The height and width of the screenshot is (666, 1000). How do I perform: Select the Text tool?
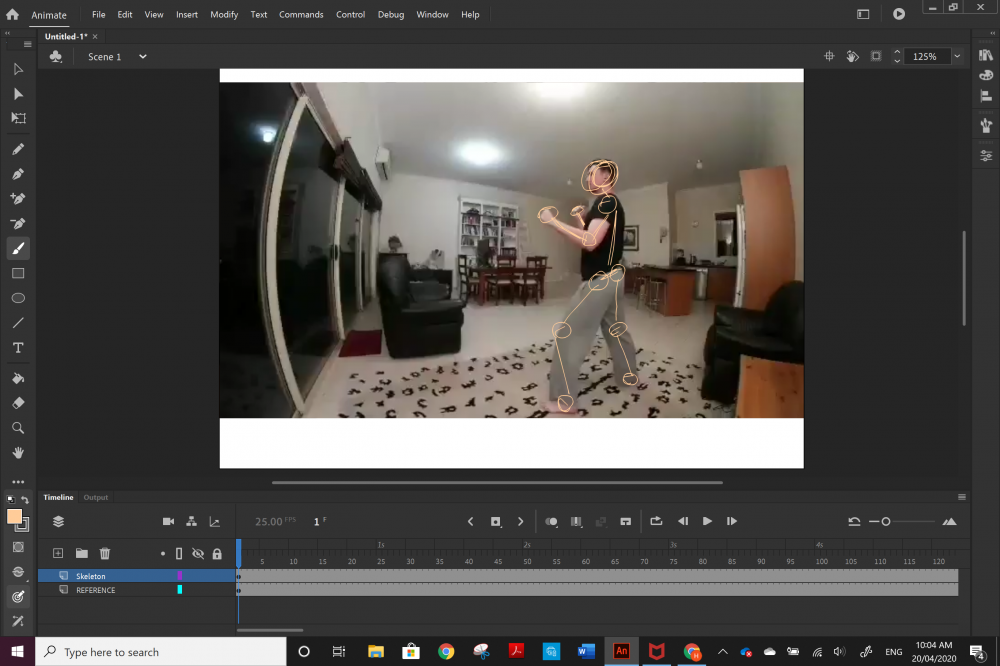(x=18, y=348)
